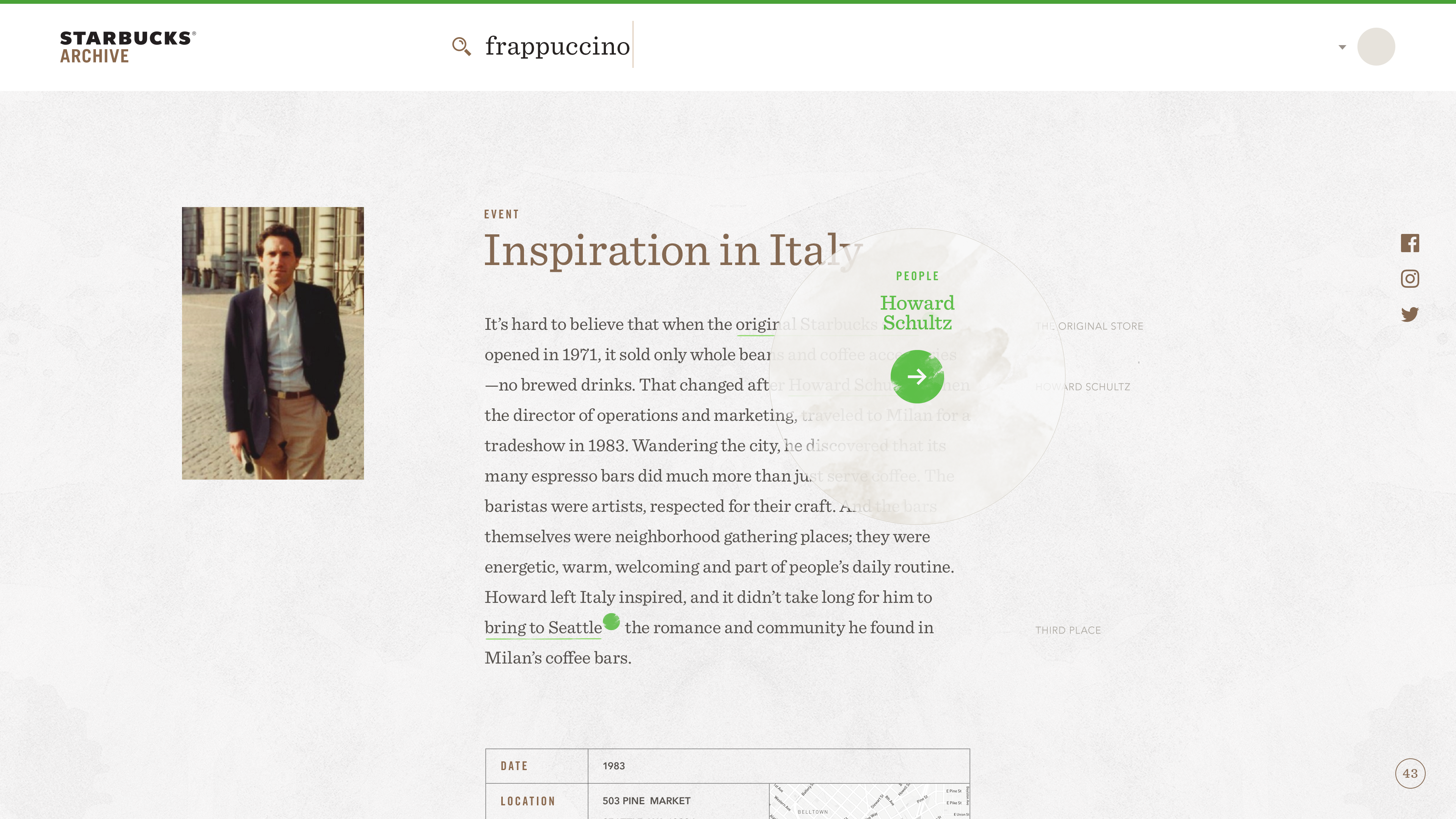Open dropdown arrow beside profile circle
The image size is (1456, 819).
tap(1342, 47)
